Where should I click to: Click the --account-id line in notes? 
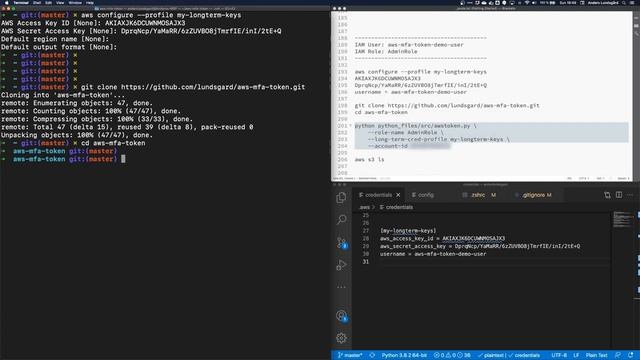pos(409,146)
